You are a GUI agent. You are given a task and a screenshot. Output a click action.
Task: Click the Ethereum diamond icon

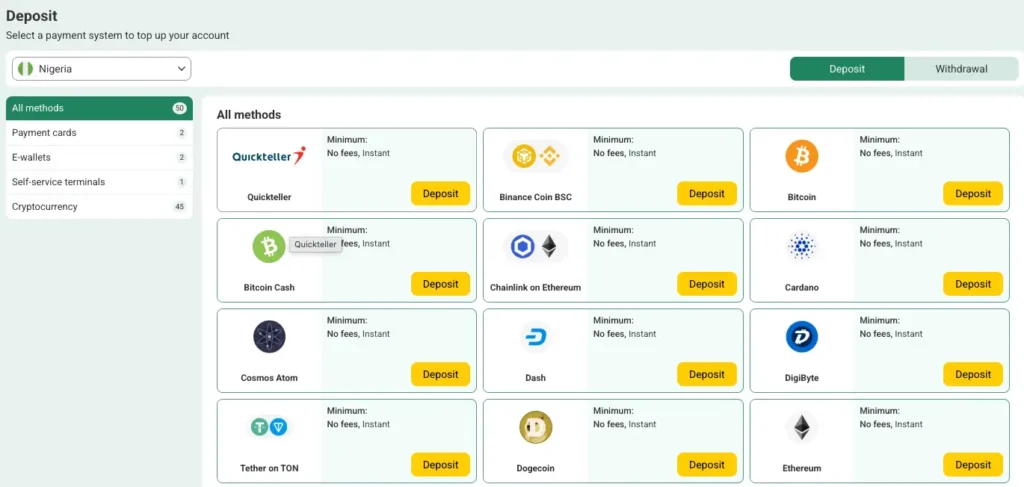[801, 428]
